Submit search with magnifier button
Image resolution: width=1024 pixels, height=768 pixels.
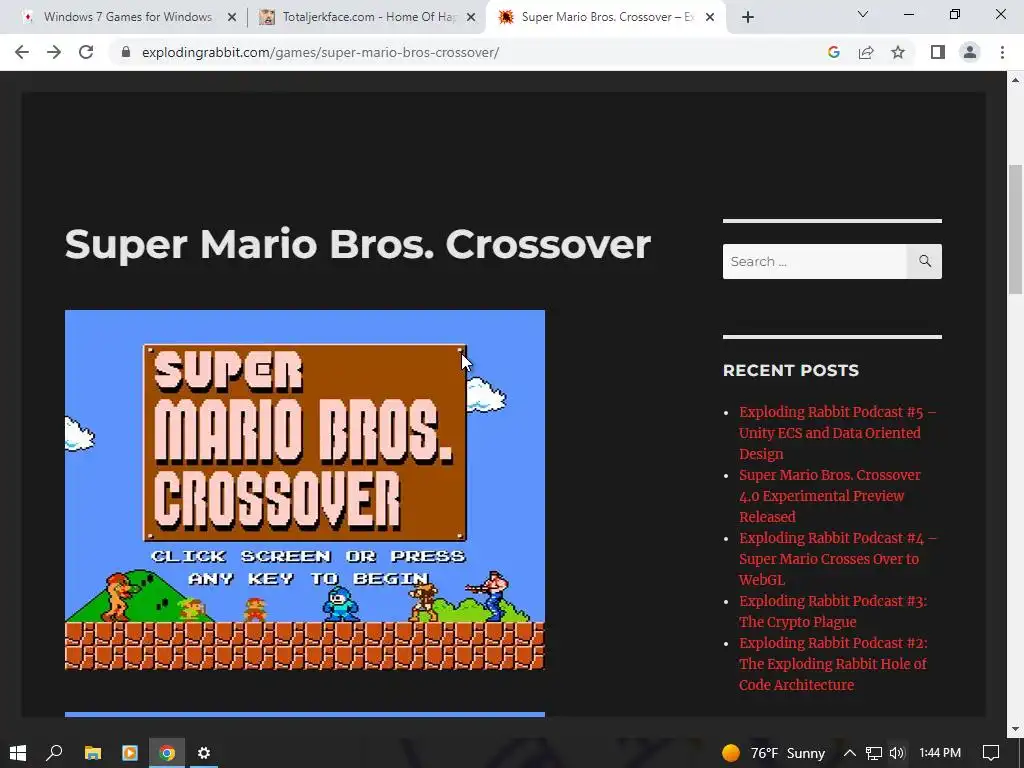click(x=924, y=261)
